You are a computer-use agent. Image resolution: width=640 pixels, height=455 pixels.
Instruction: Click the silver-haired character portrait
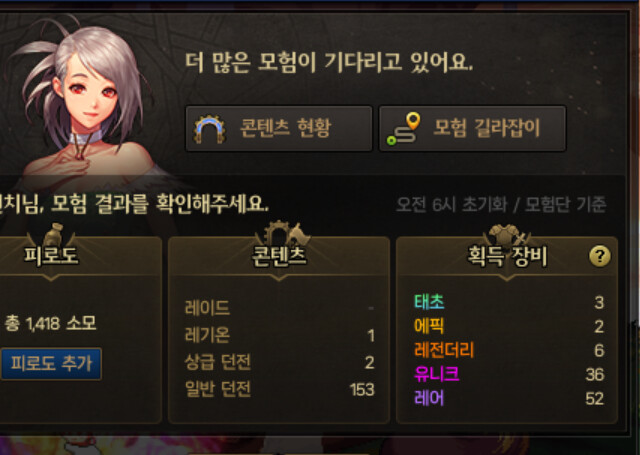point(82,102)
